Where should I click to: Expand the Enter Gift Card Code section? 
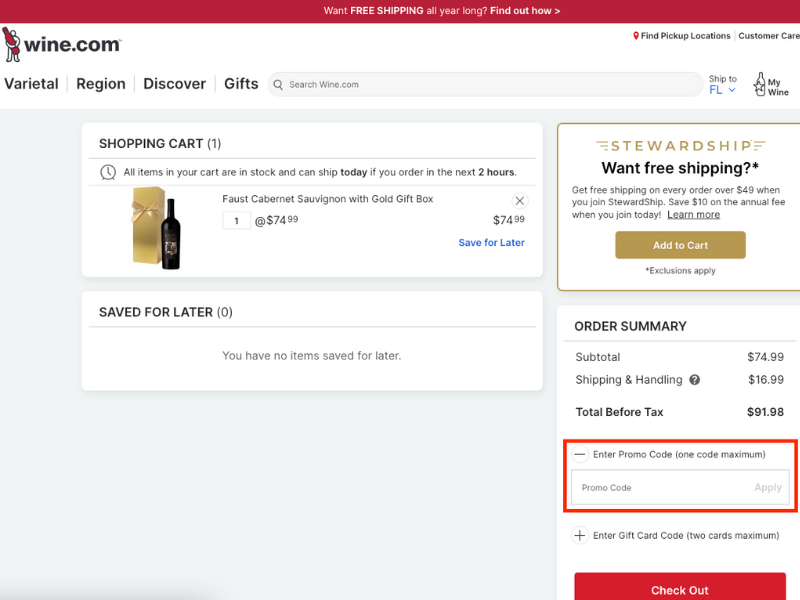coord(580,535)
